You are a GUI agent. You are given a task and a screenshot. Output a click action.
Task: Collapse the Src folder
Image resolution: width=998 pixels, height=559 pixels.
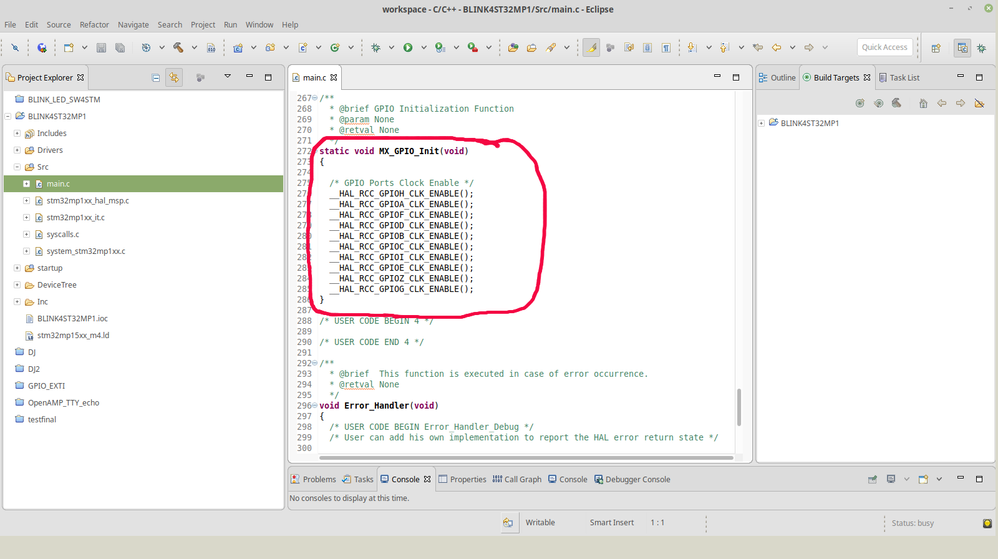click(17, 167)
